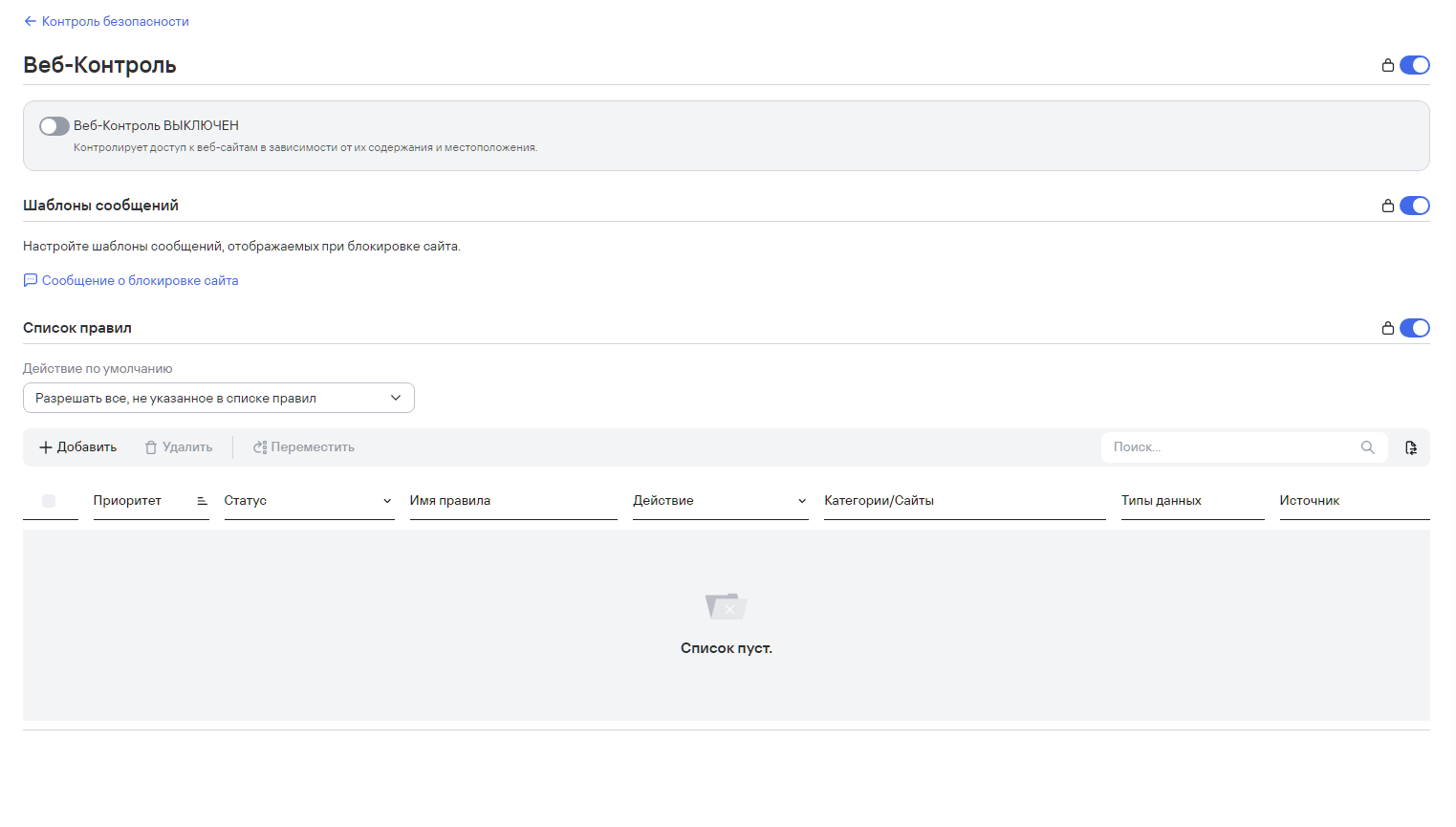Enable the Веб-Контроль ВЫКЛЮЧЕН switch
This screenshot has height=827, width=1456.
pyautogui.click(x=54, y=126)
